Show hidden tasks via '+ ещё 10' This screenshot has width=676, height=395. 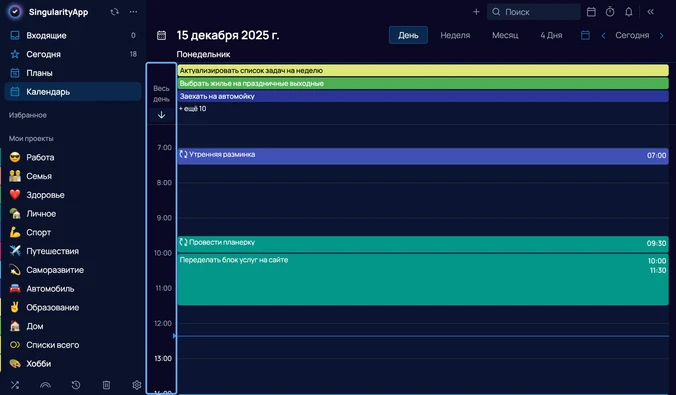[x=192, y=109]
